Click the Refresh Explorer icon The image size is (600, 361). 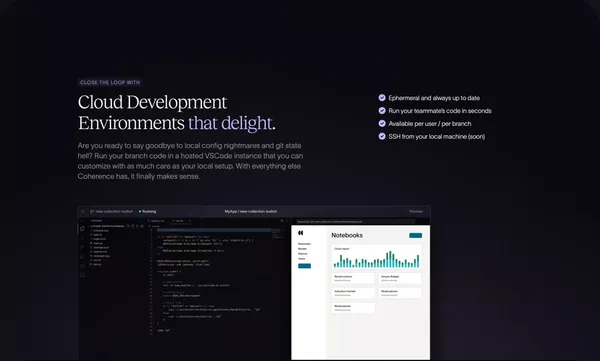[x=137, y=226]
